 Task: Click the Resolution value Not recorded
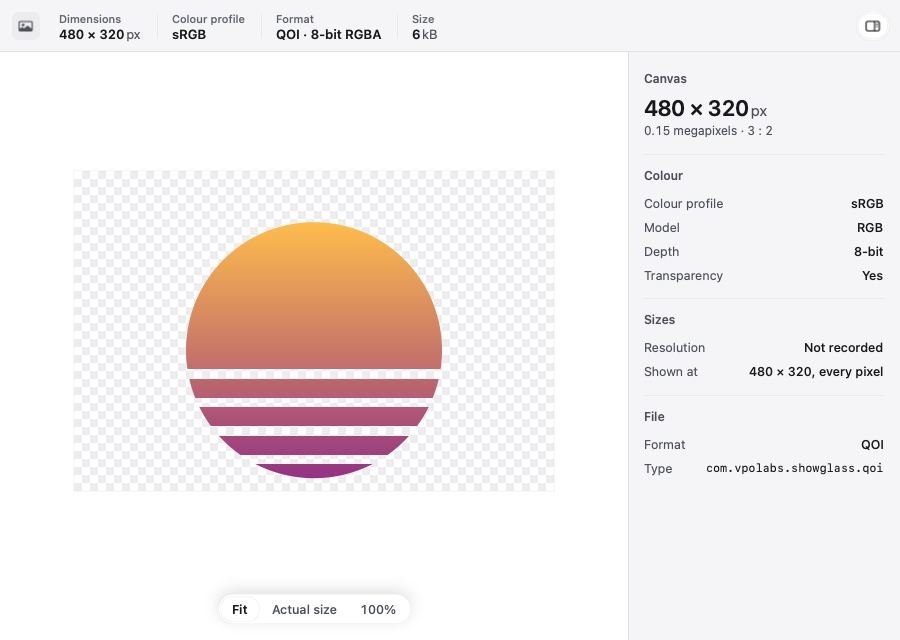(843, 348)
